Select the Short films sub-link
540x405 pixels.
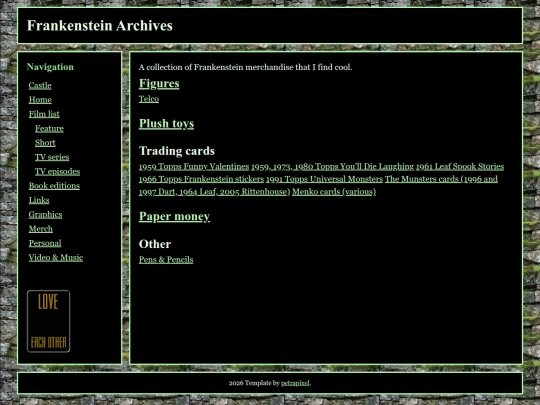click(x=45, y=143)
